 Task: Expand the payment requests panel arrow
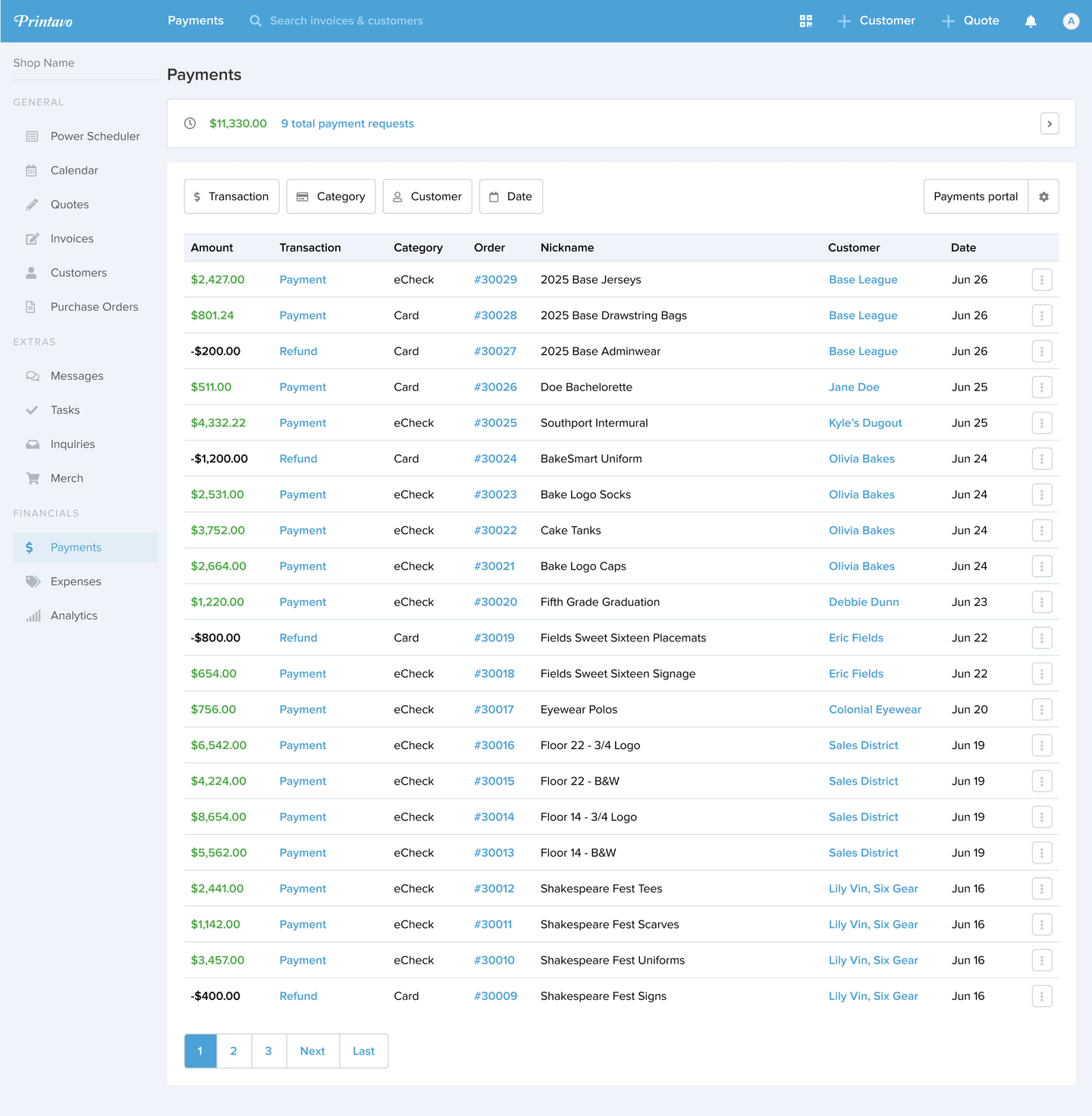1050,124
